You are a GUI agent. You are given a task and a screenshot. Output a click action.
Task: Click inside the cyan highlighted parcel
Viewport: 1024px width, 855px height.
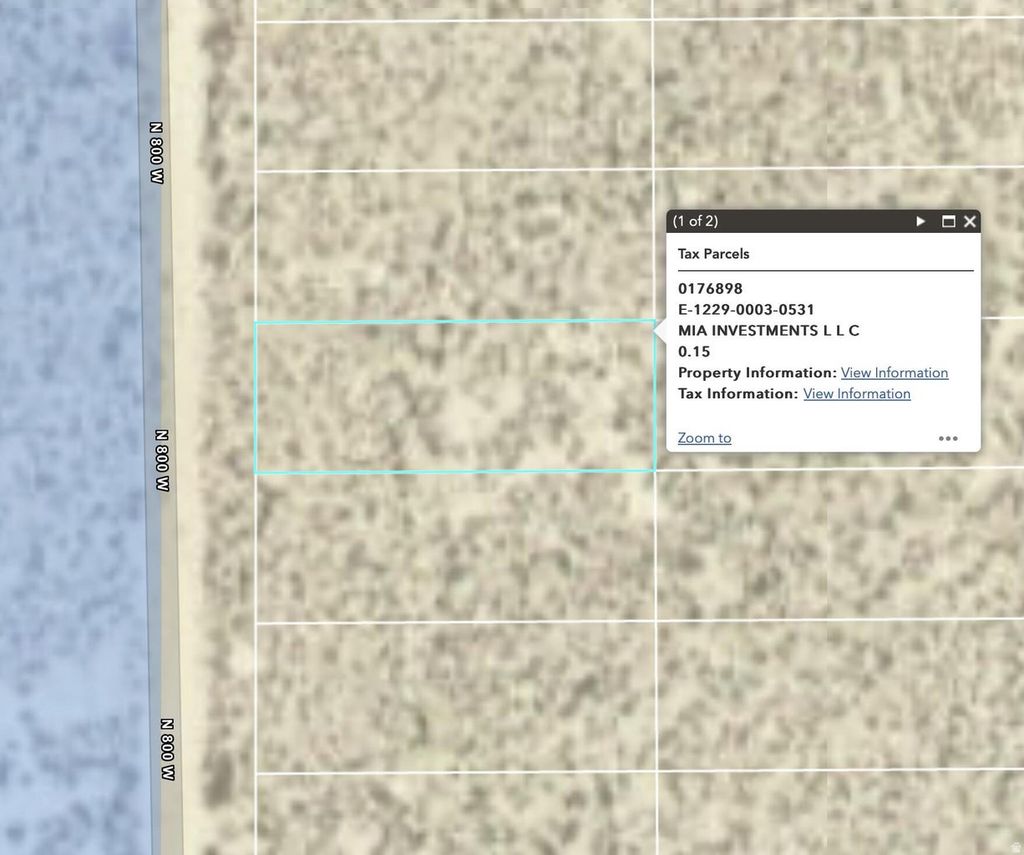(455, 397)
